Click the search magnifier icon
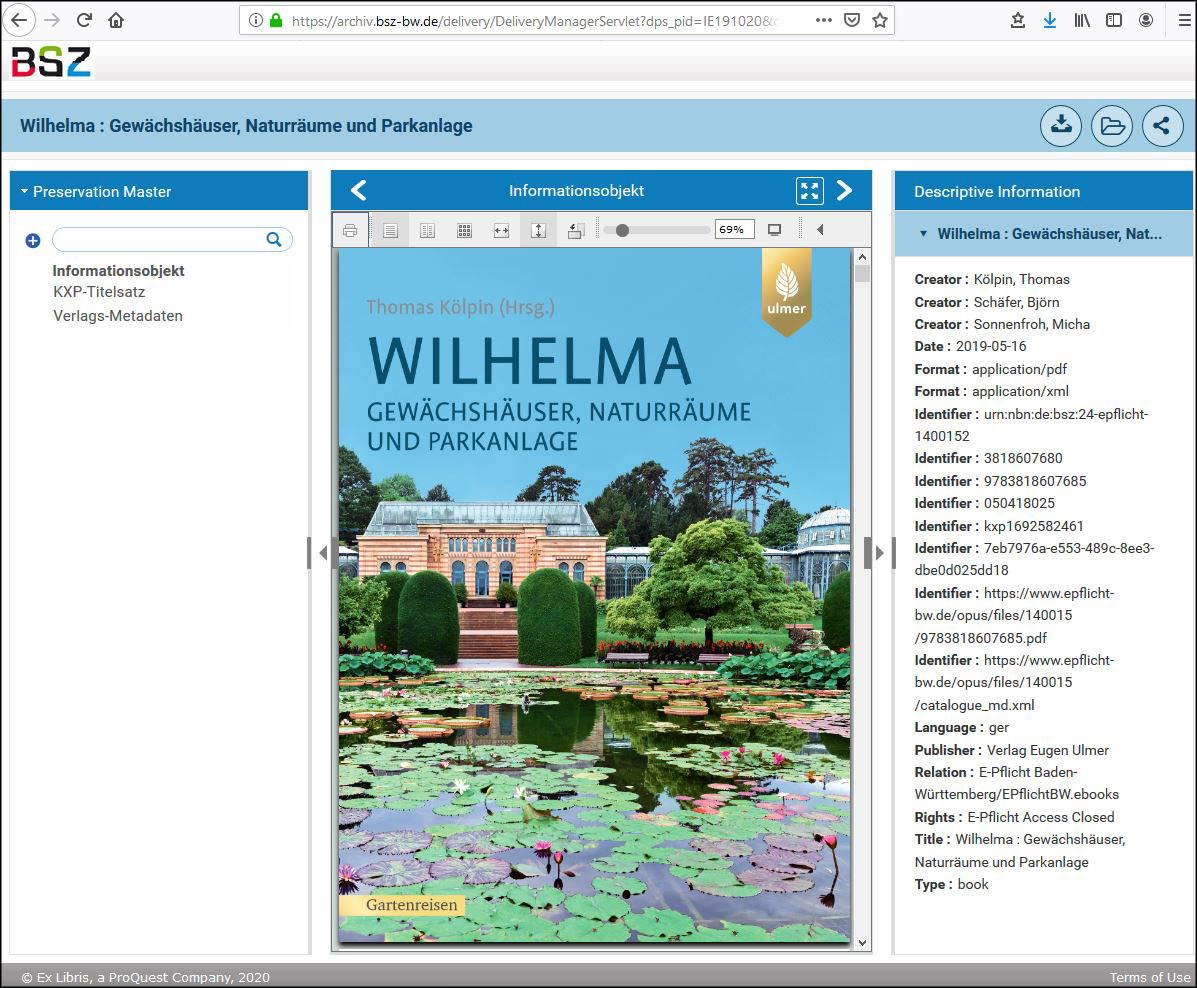The width and height of the screenshot is (1197, 988). click(x=274, y=240)
